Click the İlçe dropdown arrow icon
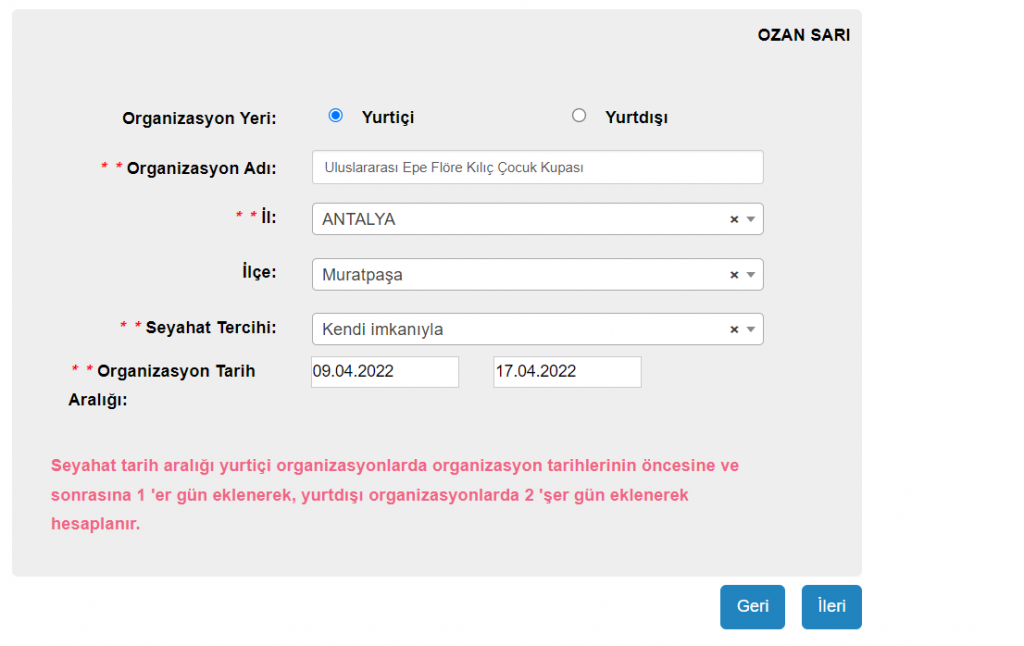The width and height of the screenshot is (1024, 646). point(751,275)
